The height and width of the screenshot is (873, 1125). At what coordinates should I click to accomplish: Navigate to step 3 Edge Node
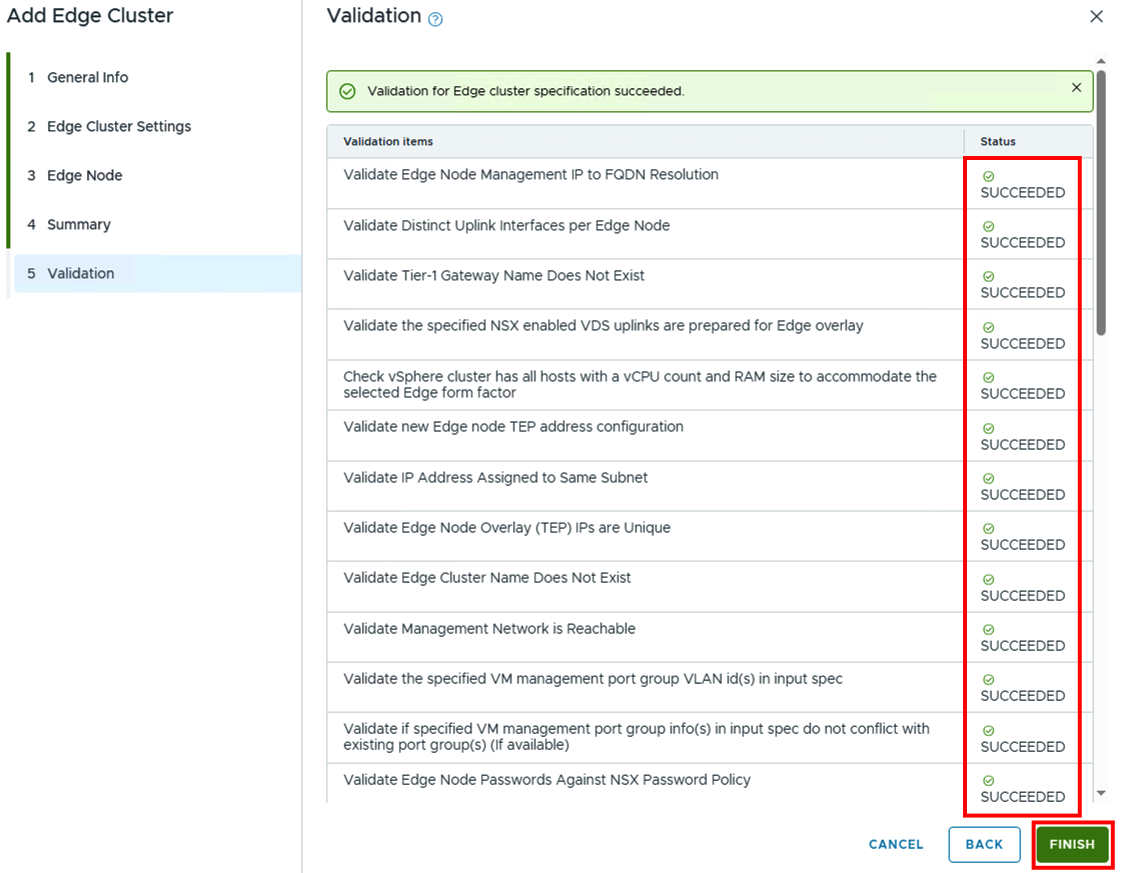pyautogui.click(x=84, y=175)
